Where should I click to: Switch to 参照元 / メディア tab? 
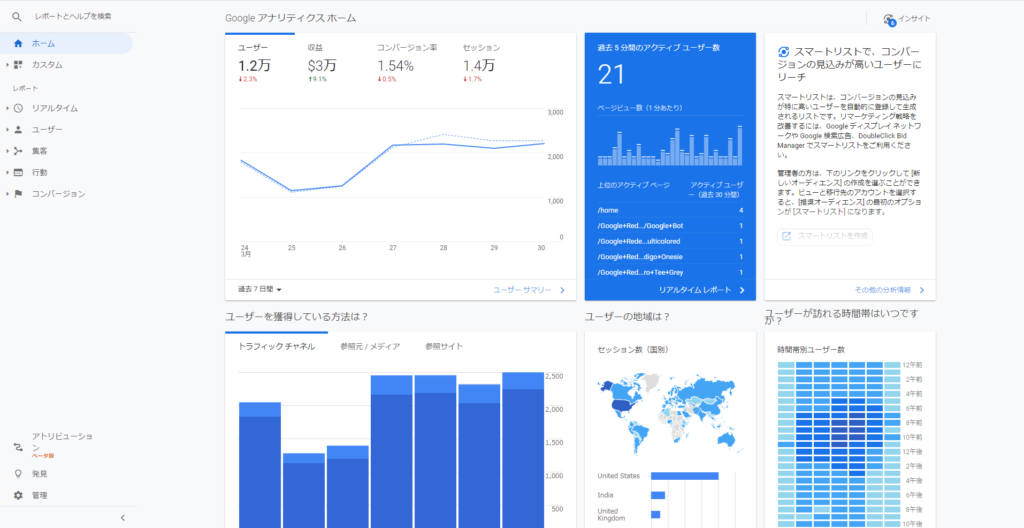click(370, 346)
